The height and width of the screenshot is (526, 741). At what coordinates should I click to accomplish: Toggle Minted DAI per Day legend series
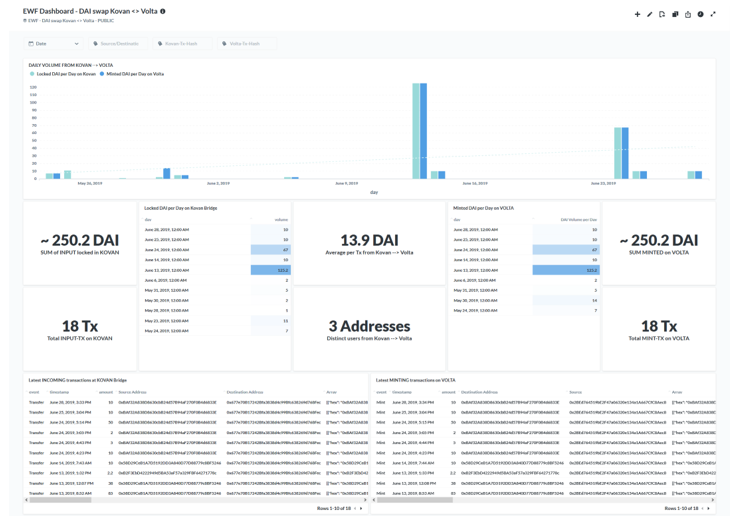(x=134, y=74)
